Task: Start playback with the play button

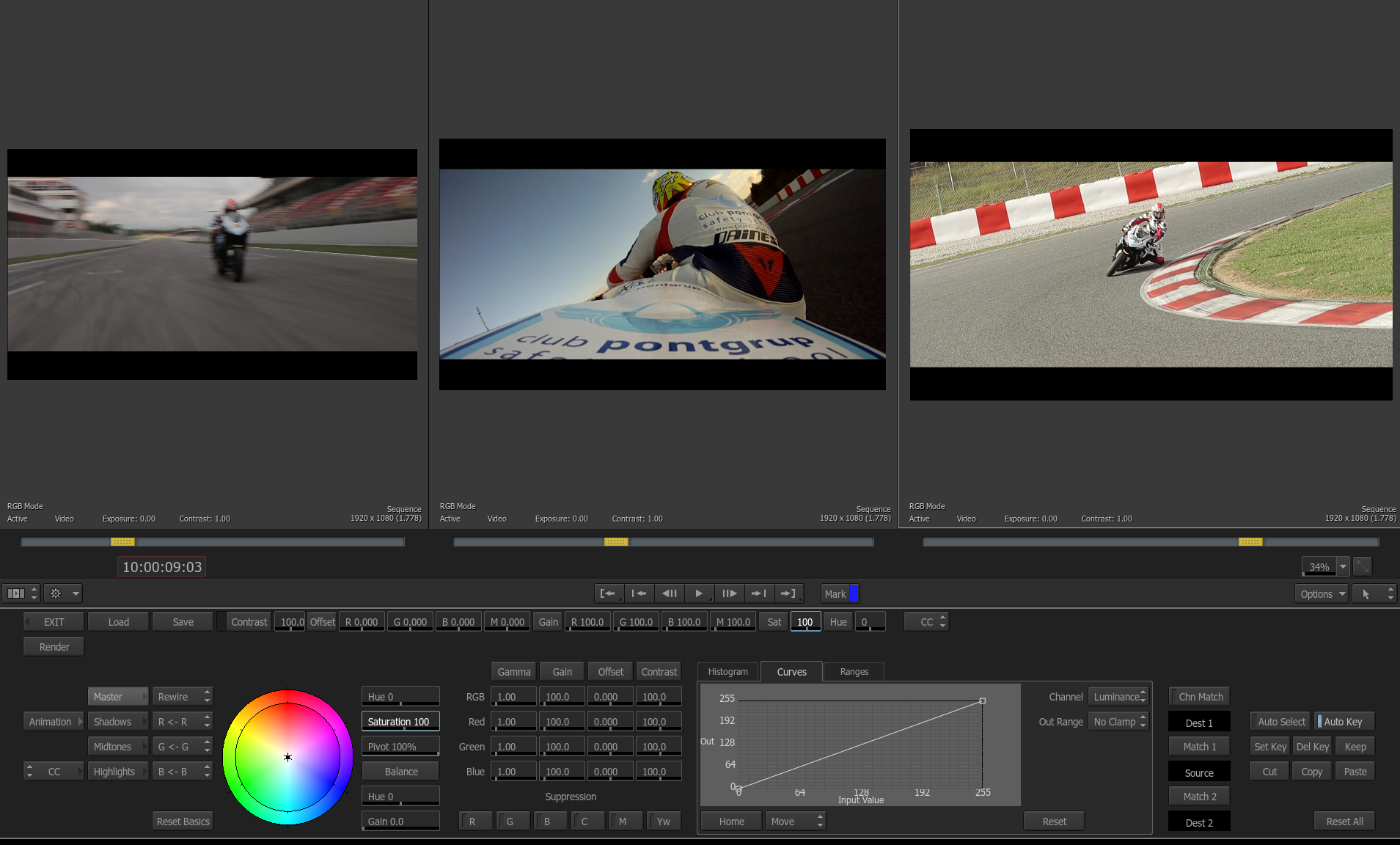Action: [x=699, y=593]
